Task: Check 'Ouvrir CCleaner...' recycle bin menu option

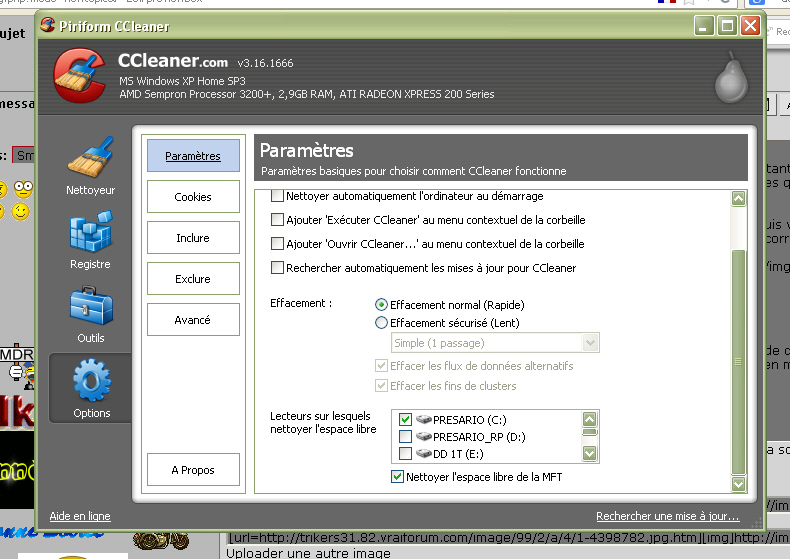Action: pos(277,244)
